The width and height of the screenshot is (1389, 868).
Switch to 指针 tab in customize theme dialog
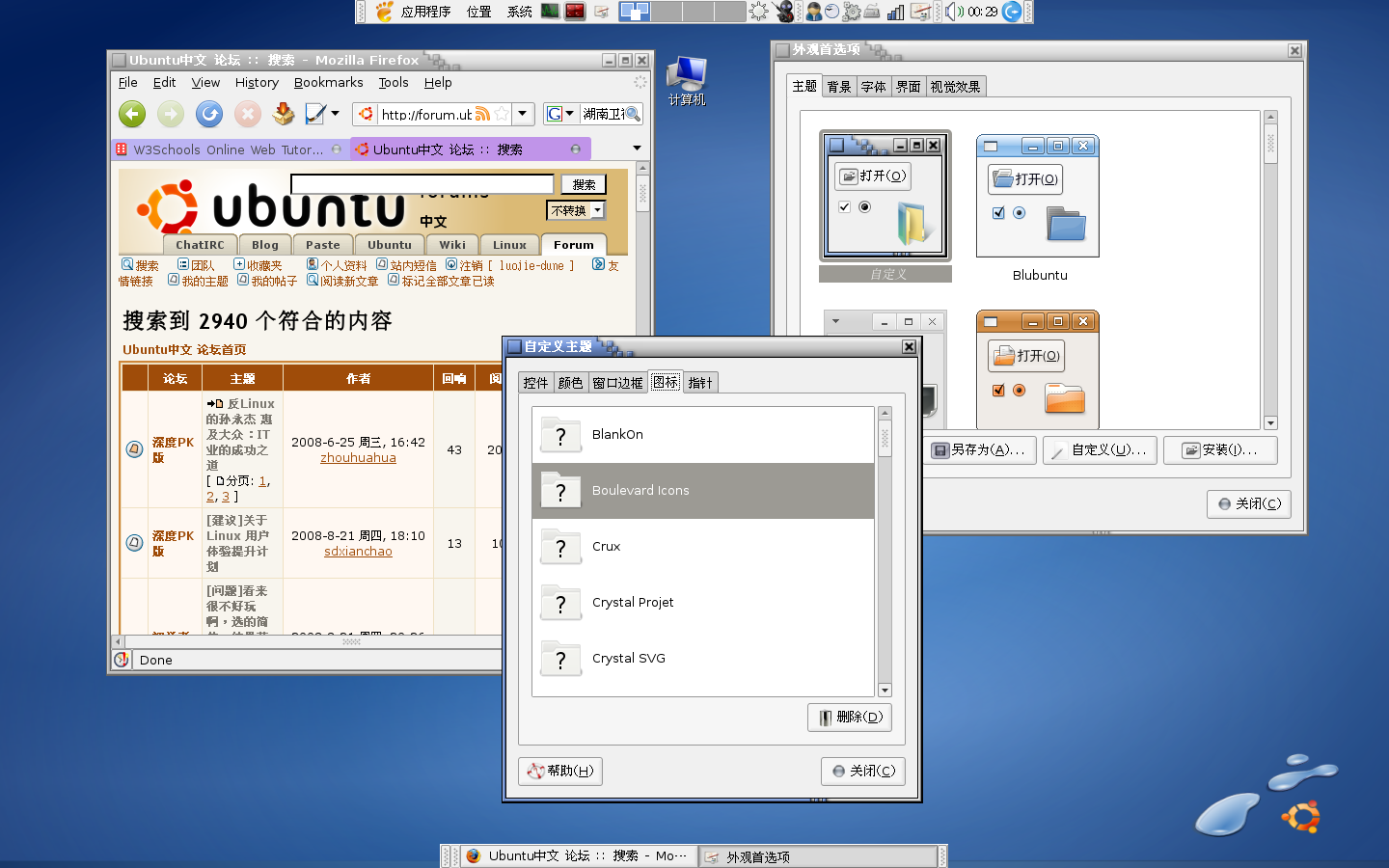[x=700, y=383]
